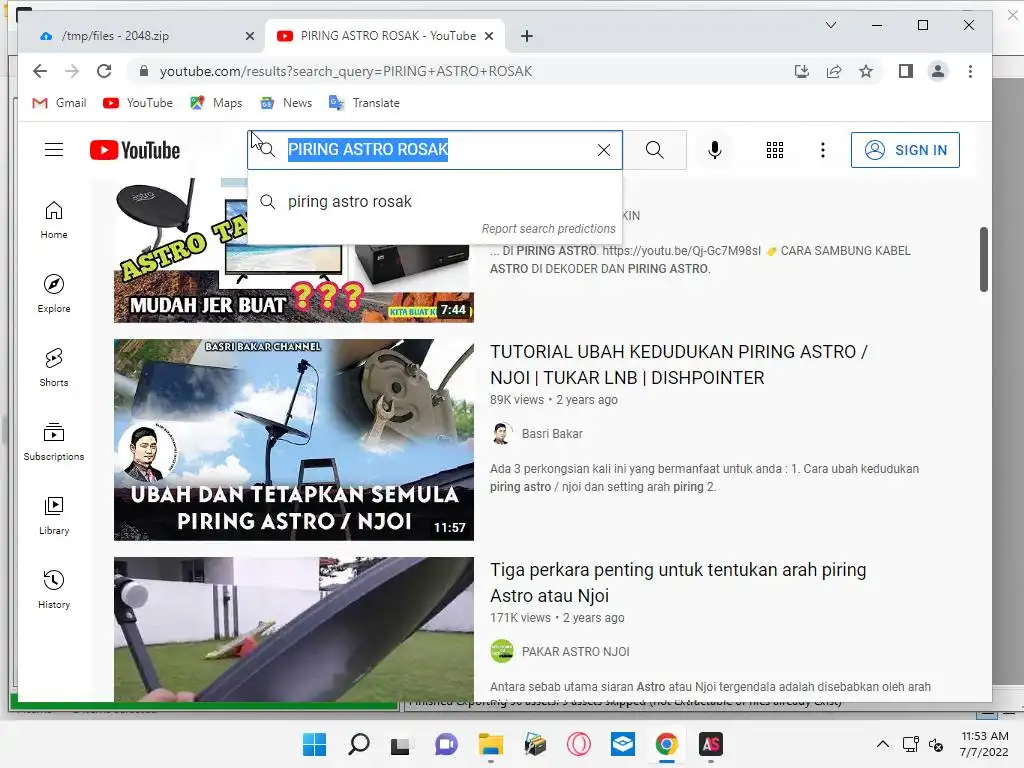Click Report search predictions link
1024x768 pixels.
pos(549,229)
